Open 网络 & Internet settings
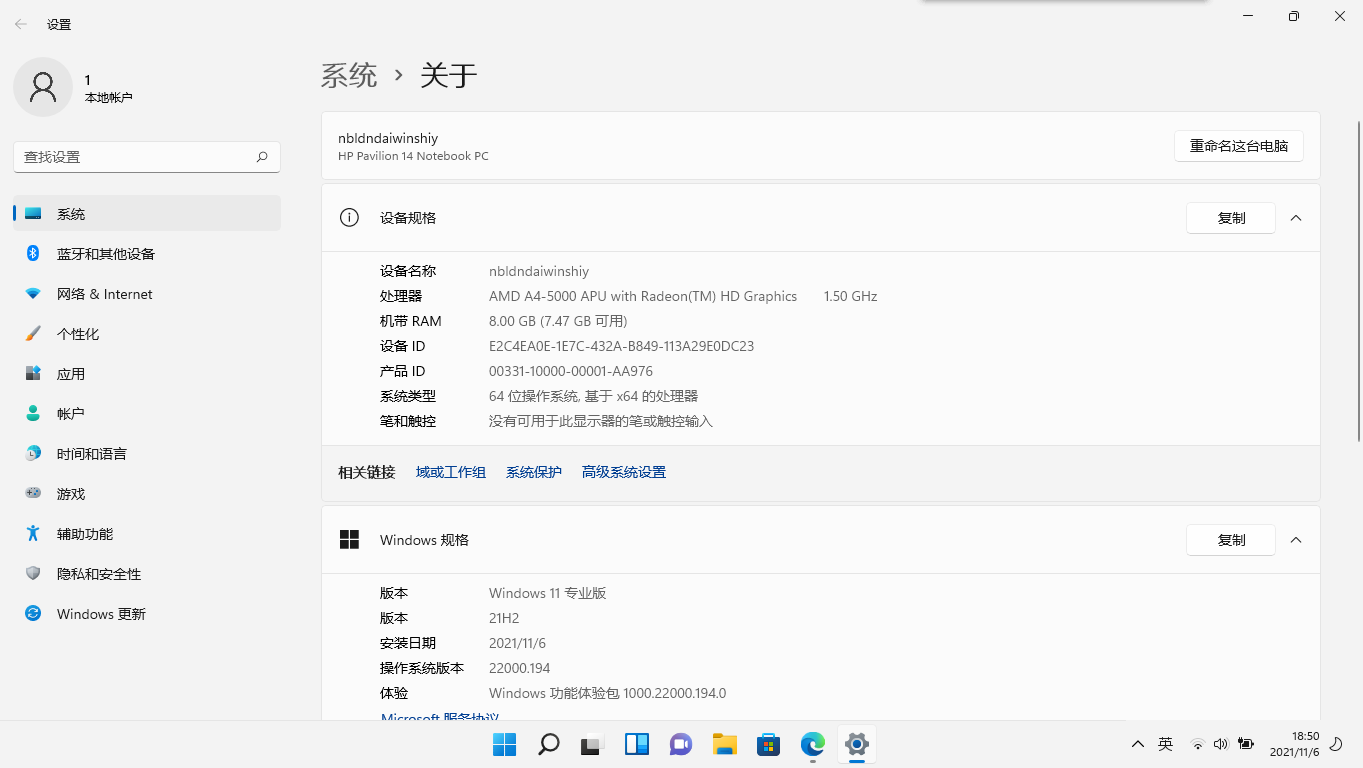Screen dimensions: 1363x768 147,294
